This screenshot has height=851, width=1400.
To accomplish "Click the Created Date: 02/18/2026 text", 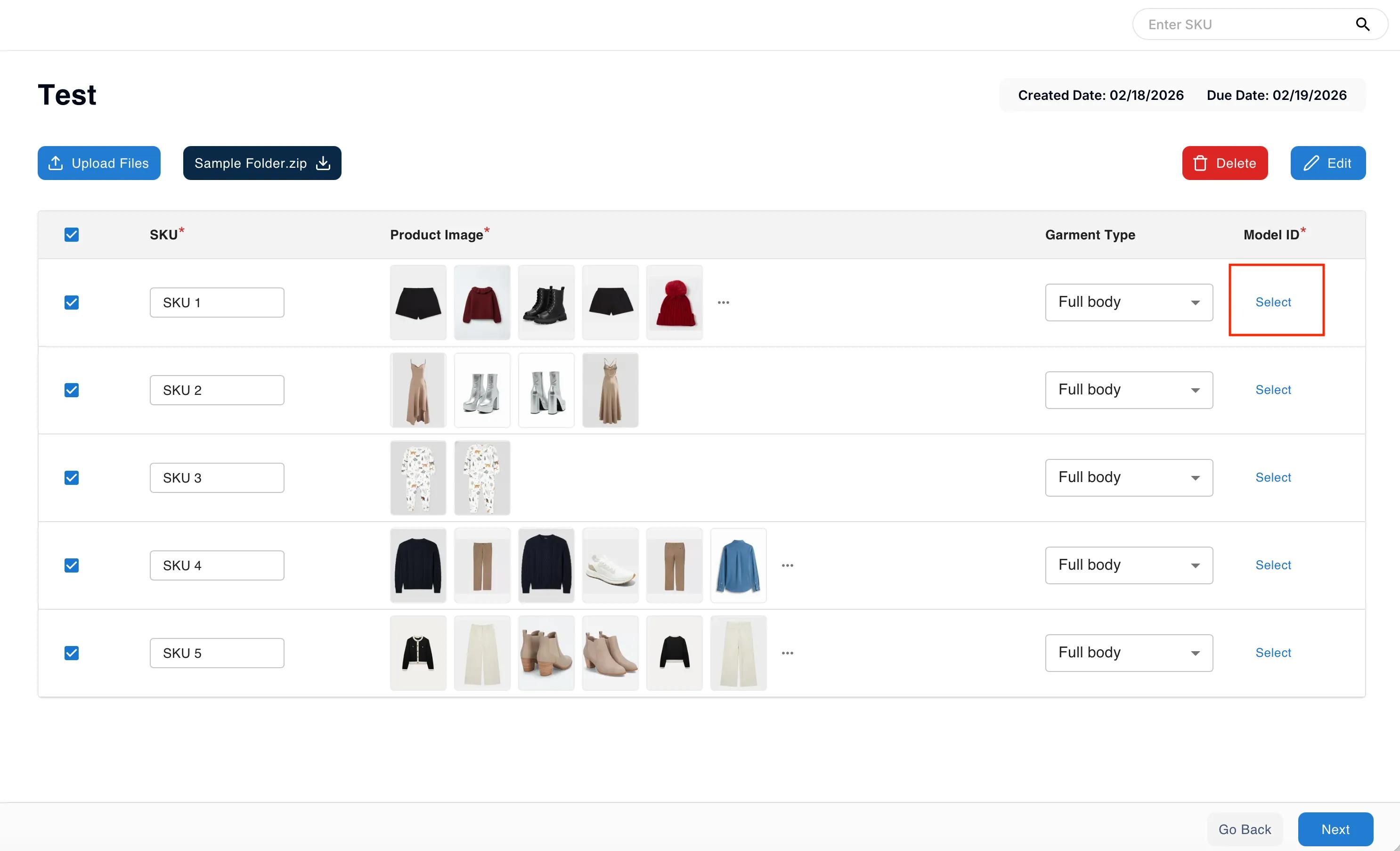I will (x=1100, y=95).
